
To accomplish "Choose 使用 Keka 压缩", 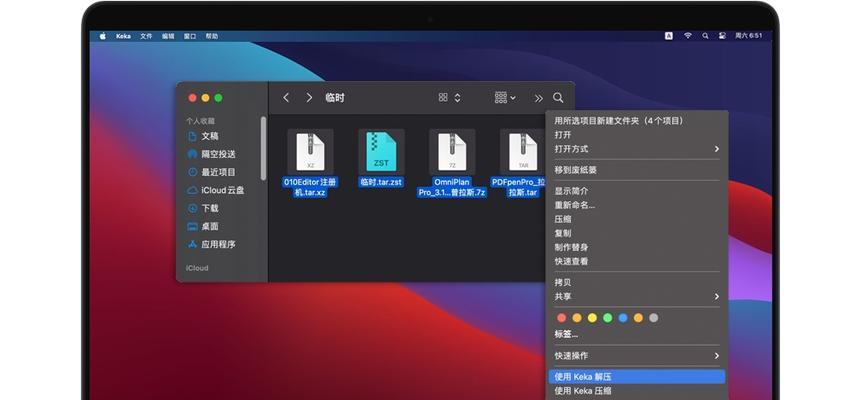I will (x=637, y=391).
